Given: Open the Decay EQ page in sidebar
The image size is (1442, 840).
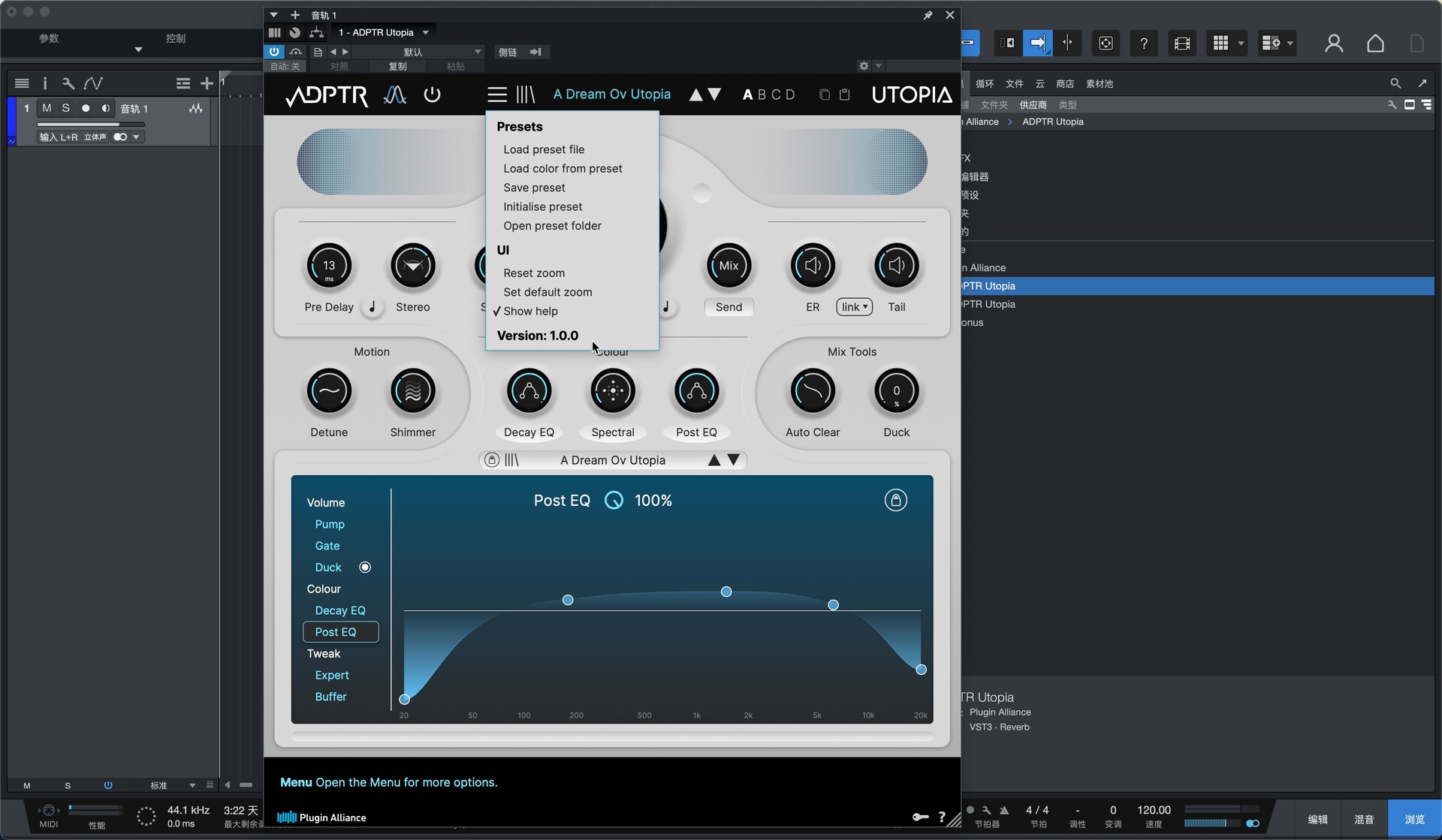Looking at the screenshot, I should coord(339,610).
